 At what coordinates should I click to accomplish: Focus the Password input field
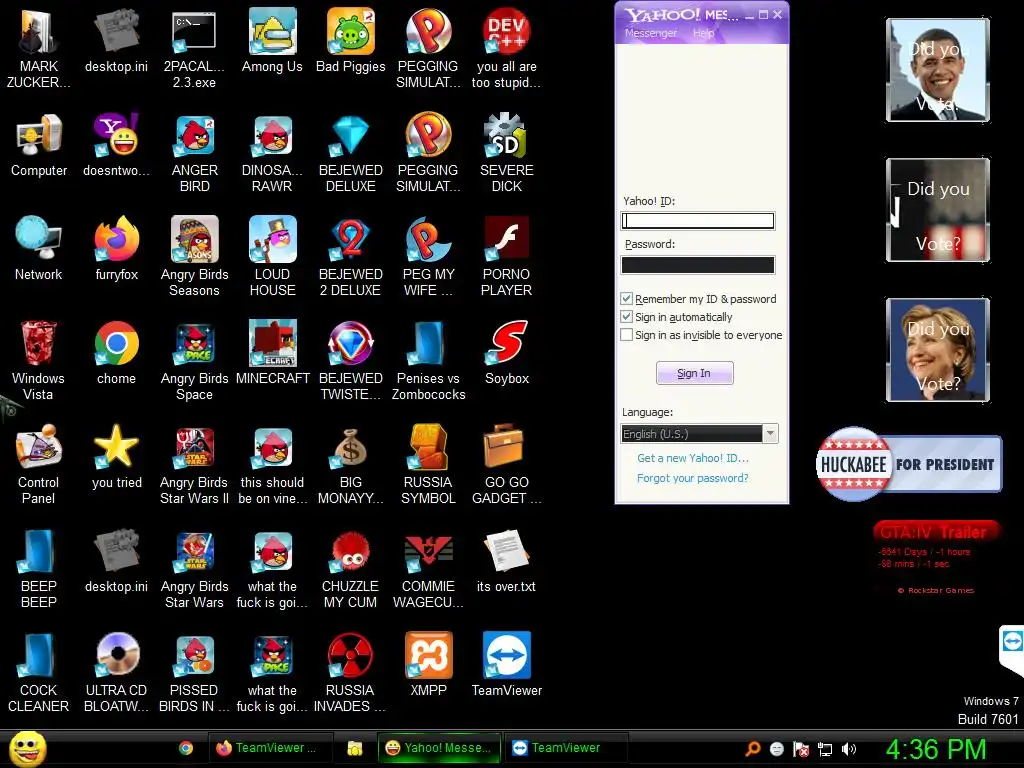(697, 264)
